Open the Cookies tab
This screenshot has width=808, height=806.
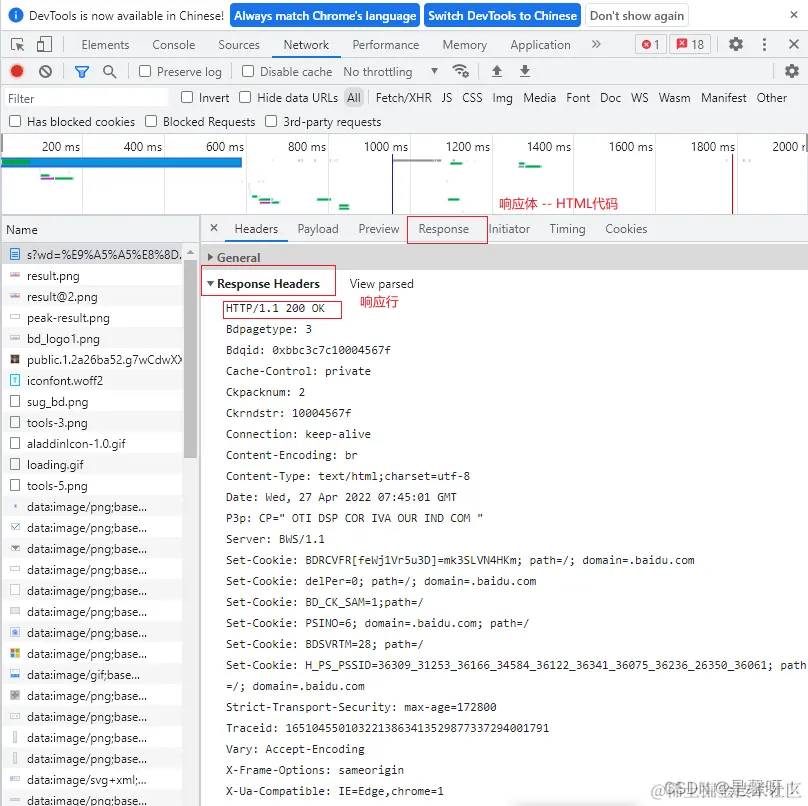626,229
